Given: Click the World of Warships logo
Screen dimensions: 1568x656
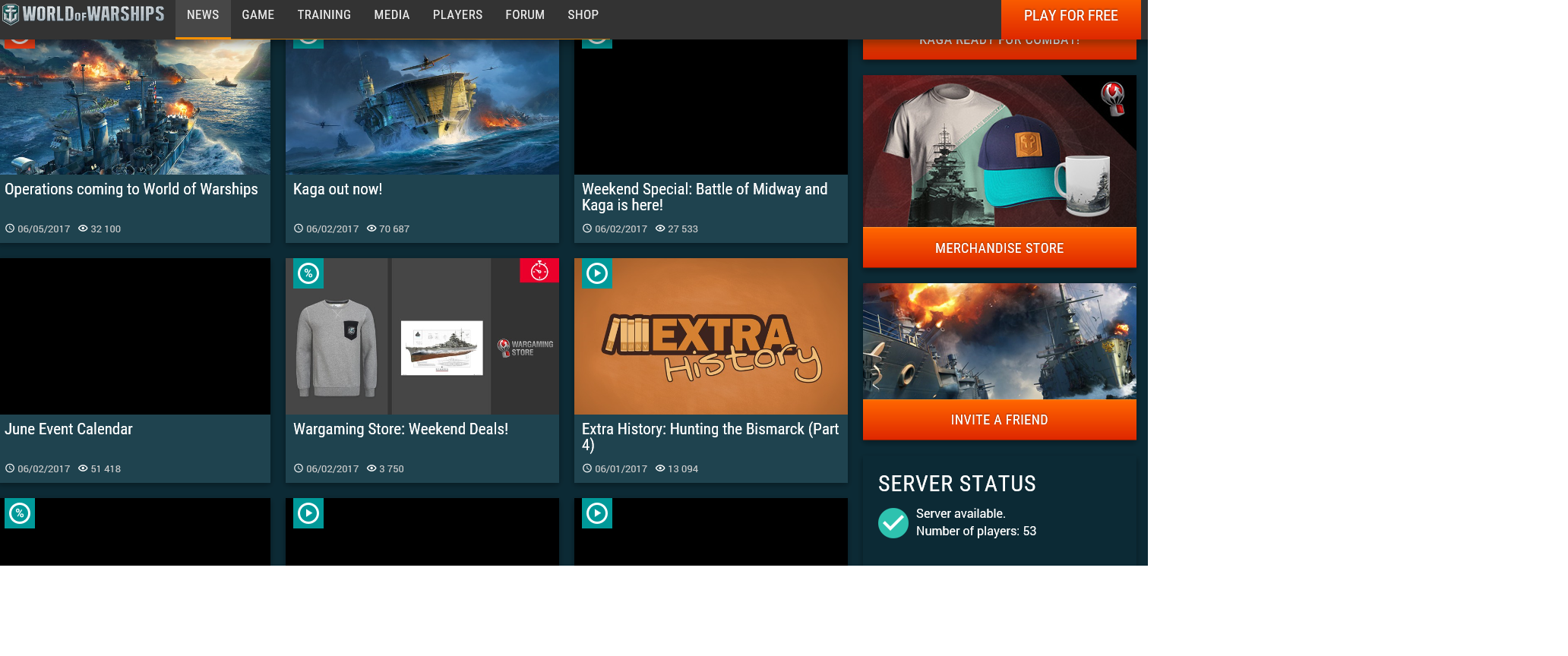Looking at the screenshot, I should point(83,14).
